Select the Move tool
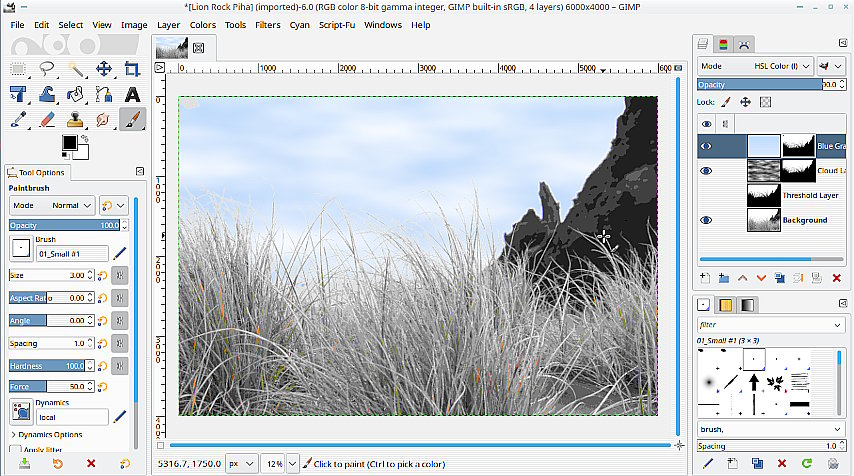 coord(103,69)
